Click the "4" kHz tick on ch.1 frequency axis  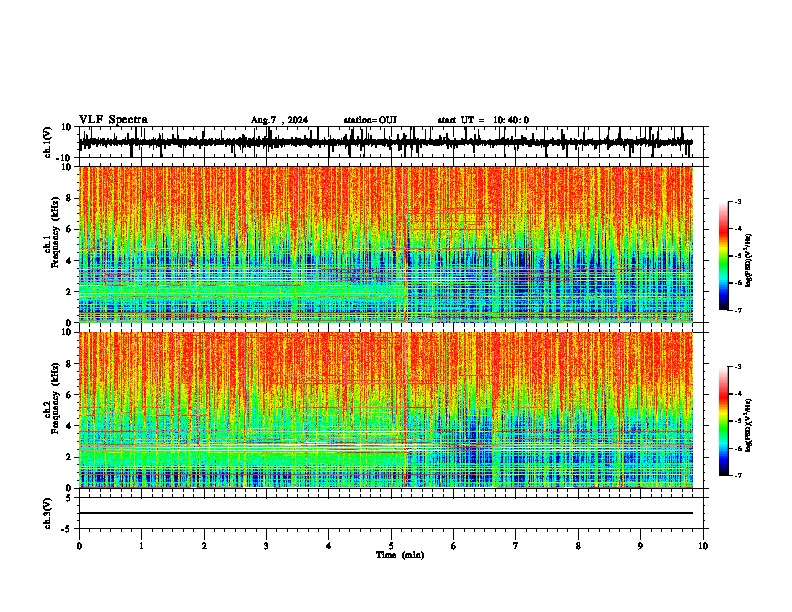coord(69,261)
